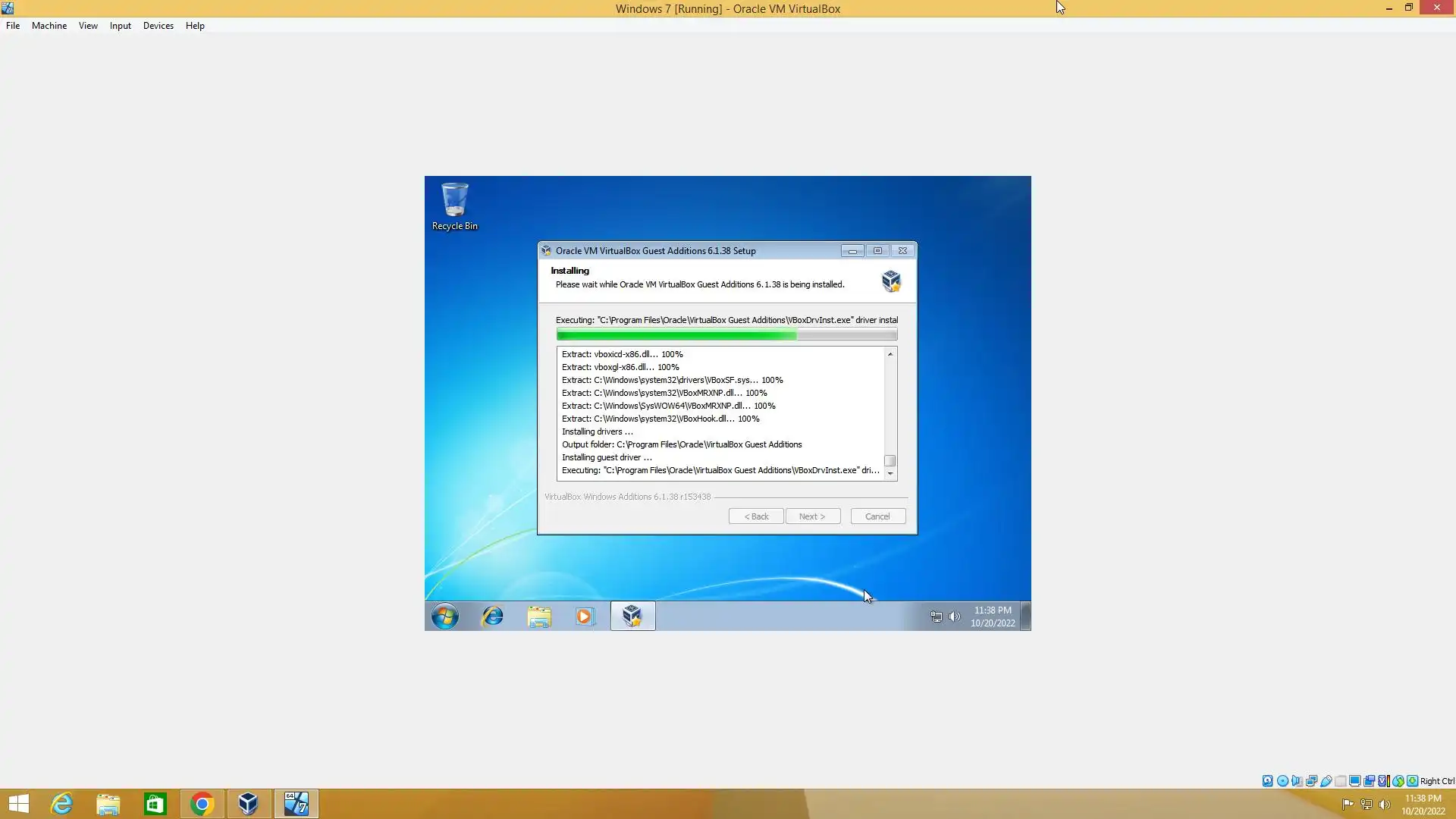Click the shared folders status icon
1456x819 pixels.
(x=1341, y=781)
